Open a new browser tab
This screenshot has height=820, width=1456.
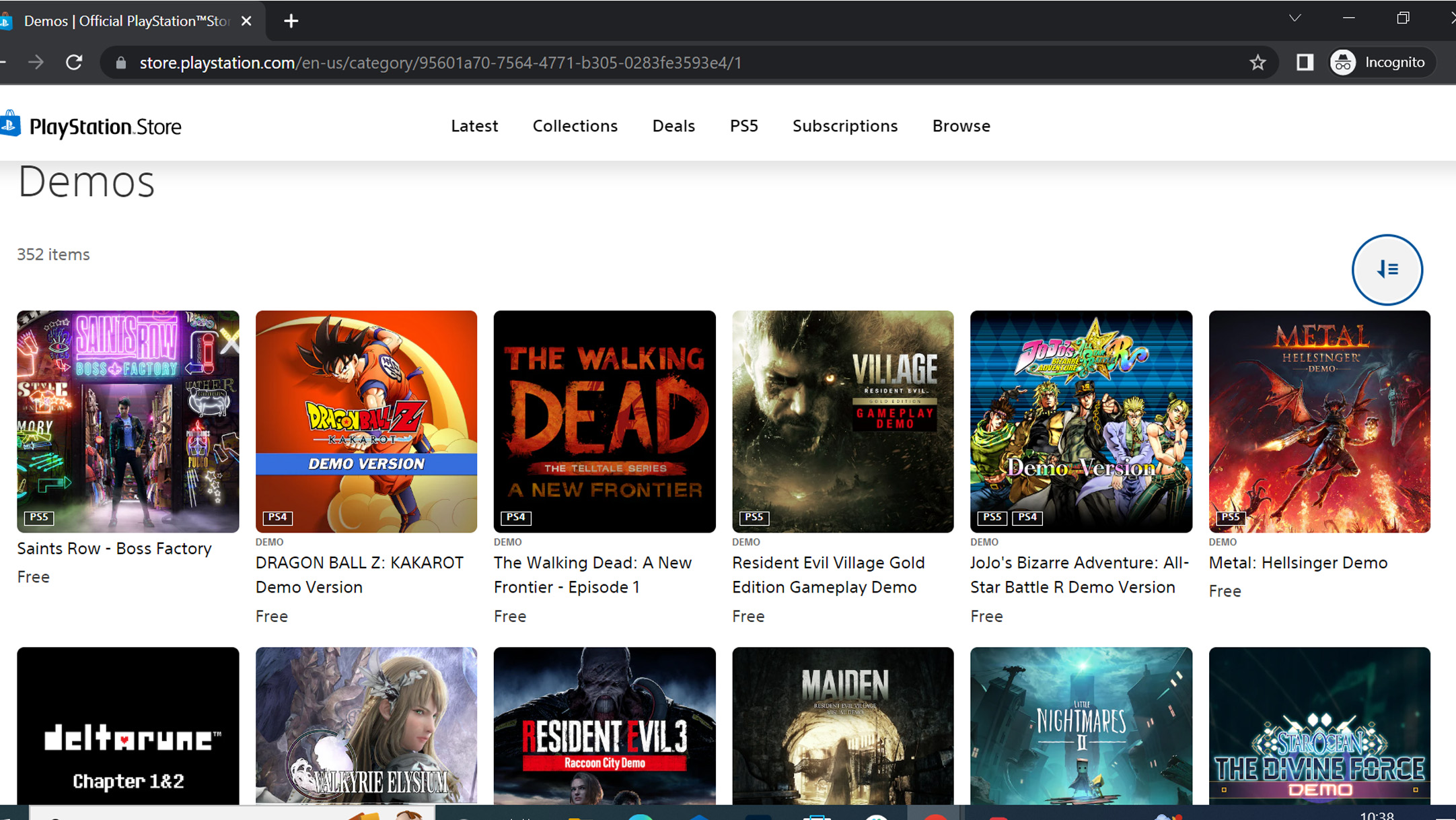pos(291,21)
